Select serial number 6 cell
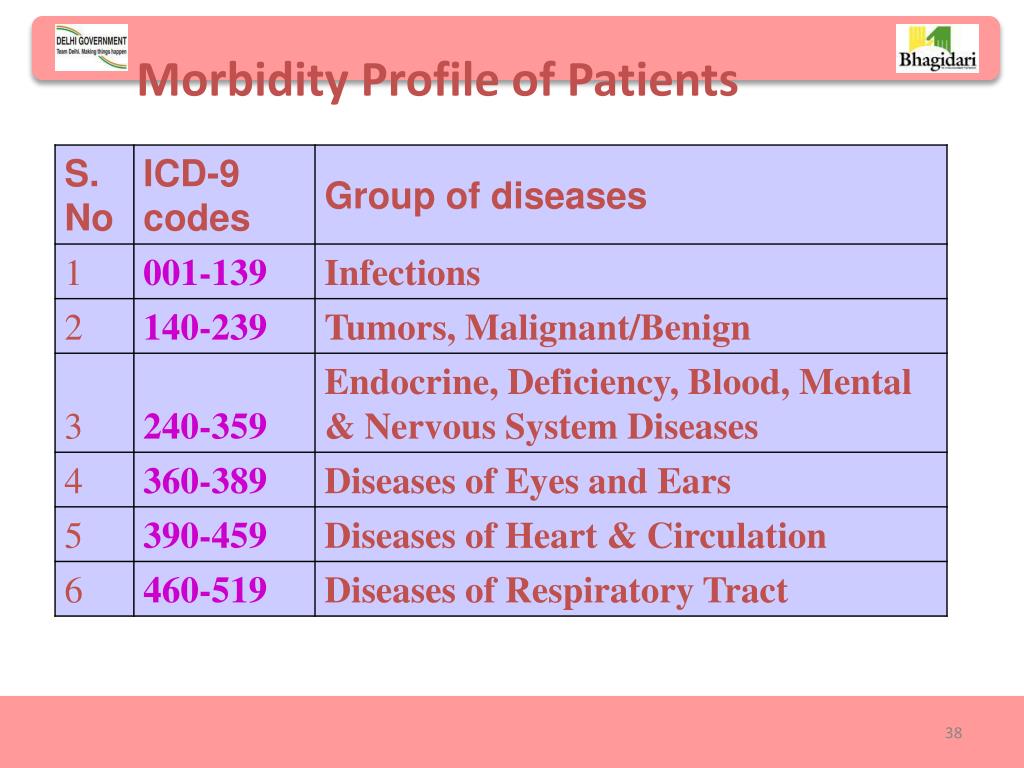 point(74,590)
